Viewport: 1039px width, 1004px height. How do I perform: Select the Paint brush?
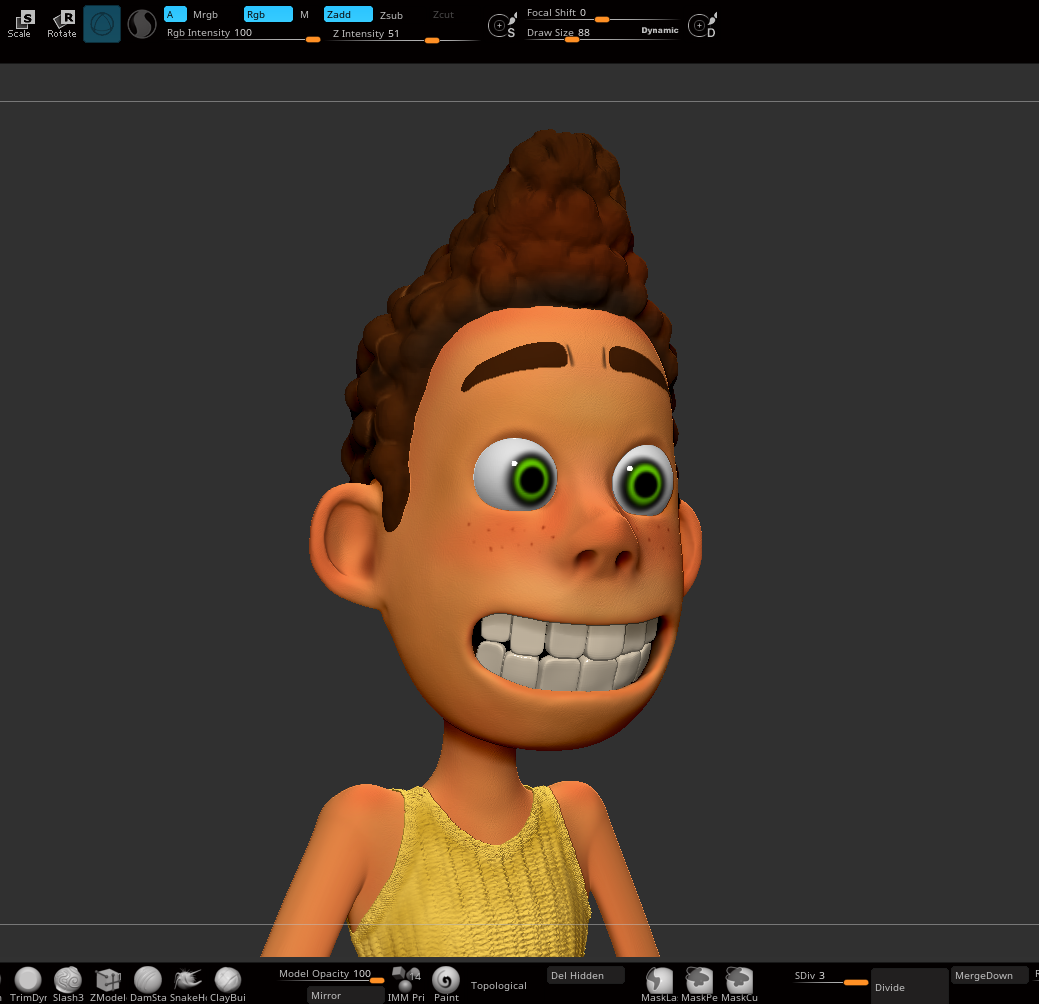[446, 983]
